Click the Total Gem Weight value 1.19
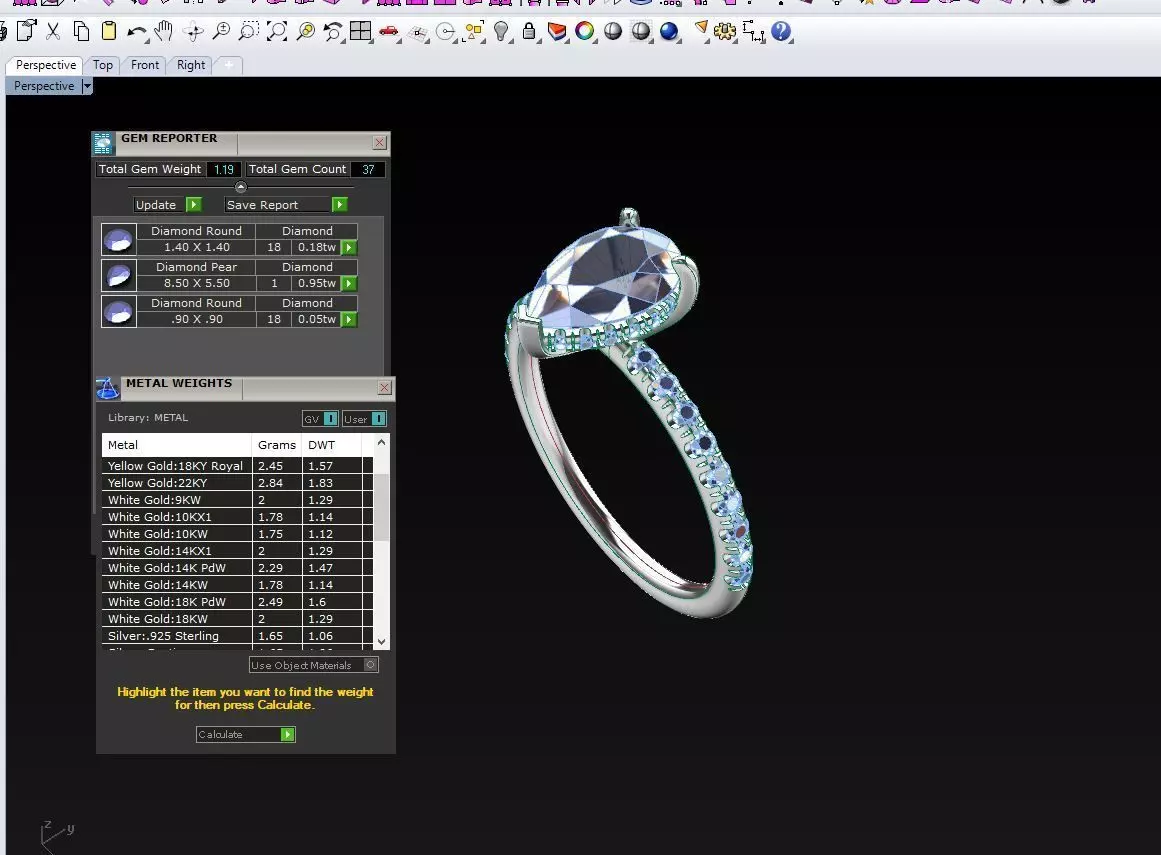 point(224,170)
